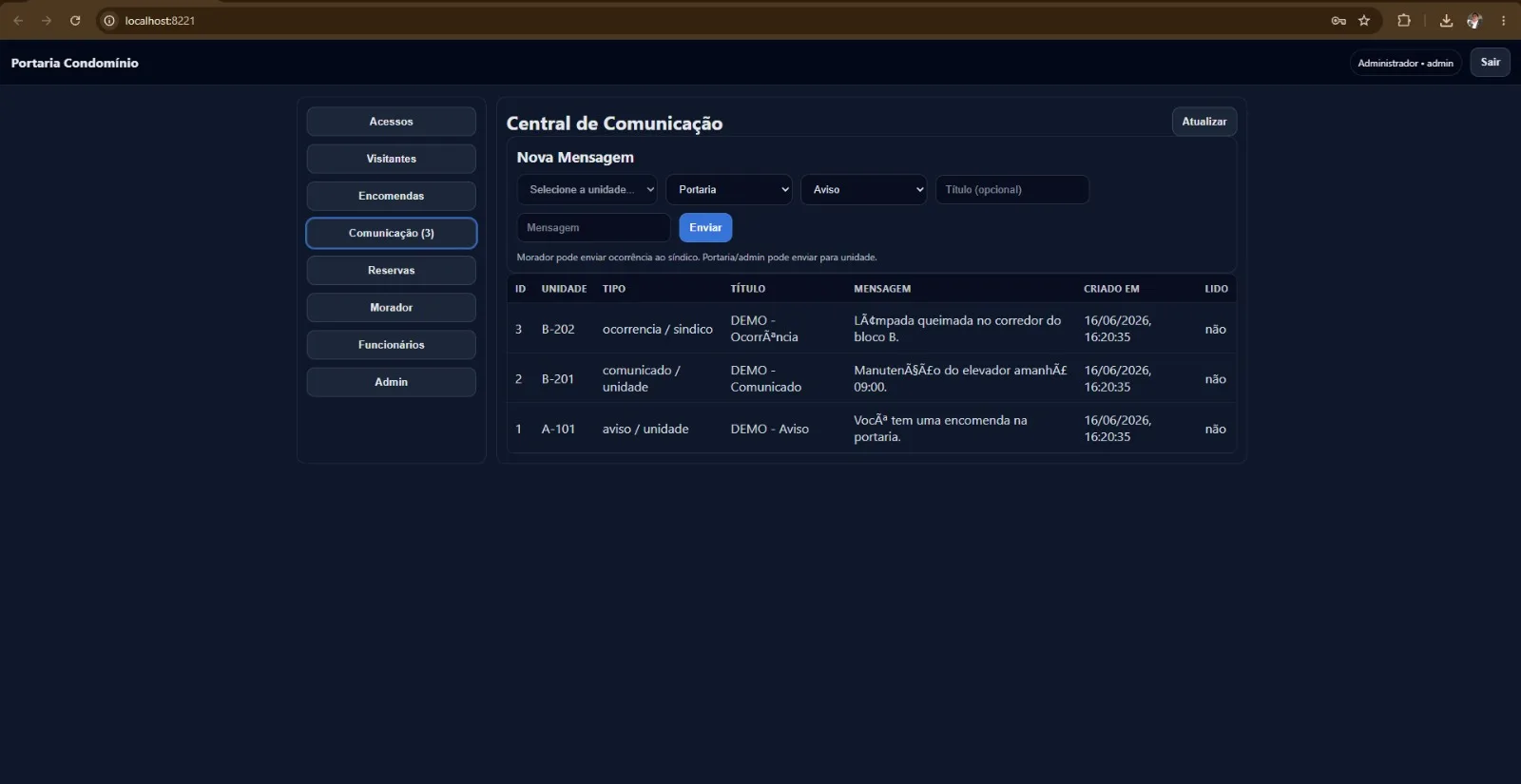Click the MENSAGEM column header
Screen dimensions: 1521x784
click(882, 289)
